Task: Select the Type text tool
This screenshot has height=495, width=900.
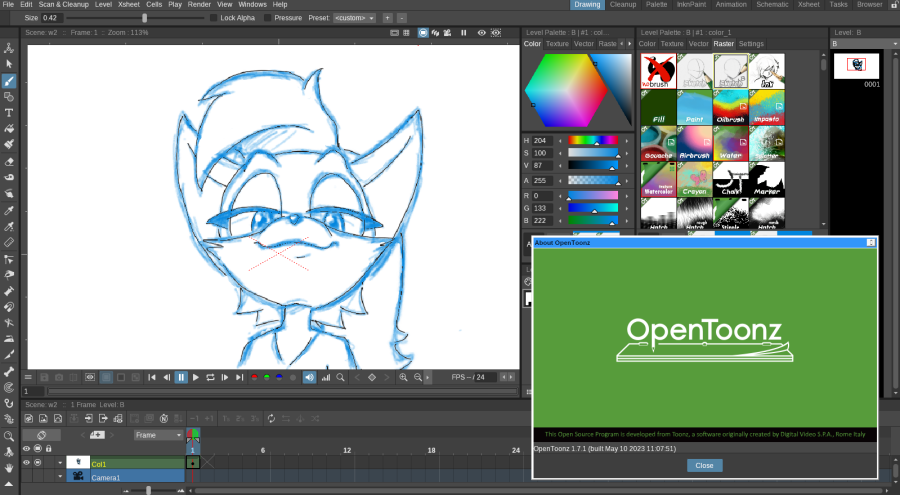Action: point(9,113)
